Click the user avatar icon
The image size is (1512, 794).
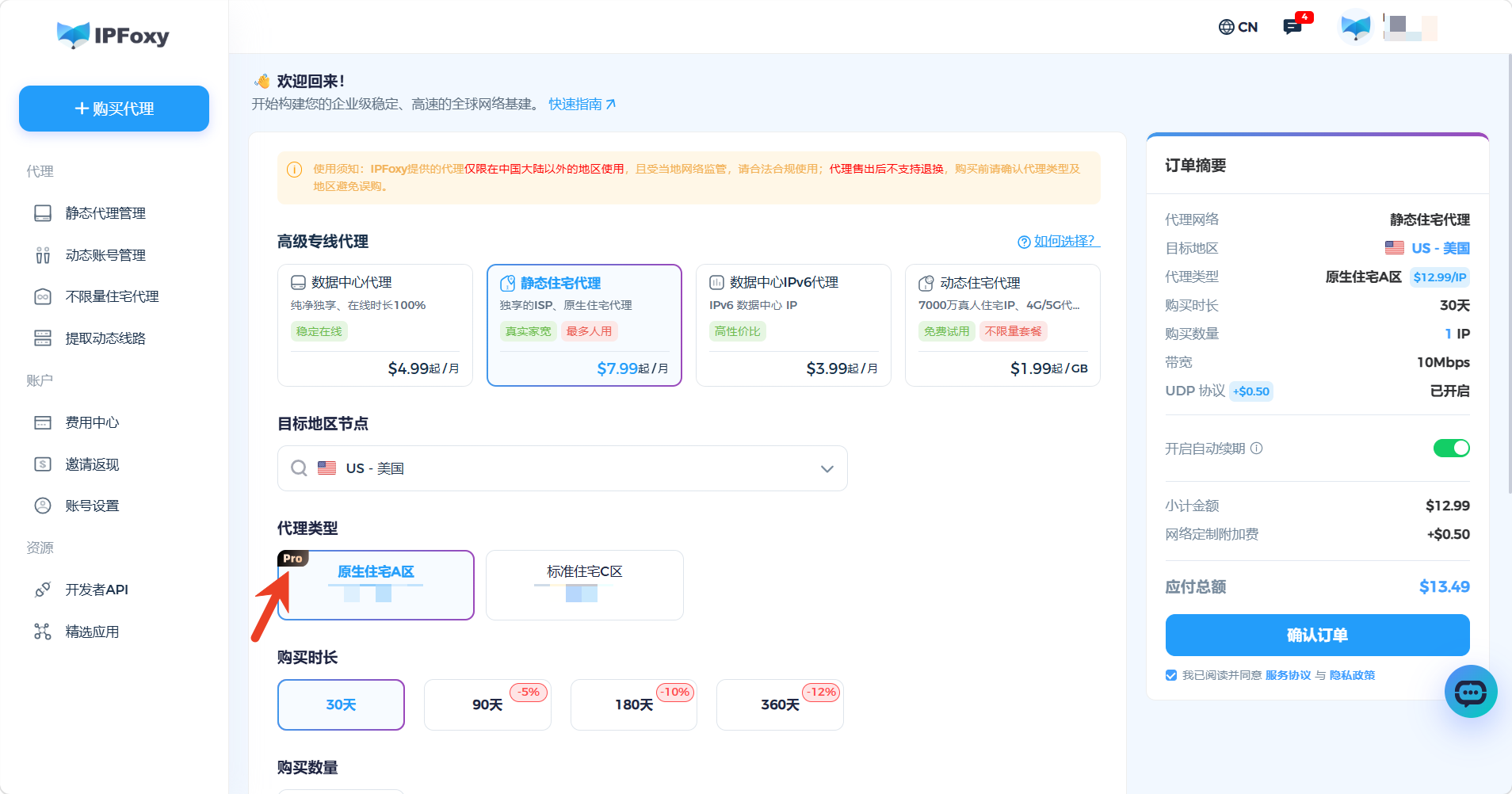(x=1356, y=27)
